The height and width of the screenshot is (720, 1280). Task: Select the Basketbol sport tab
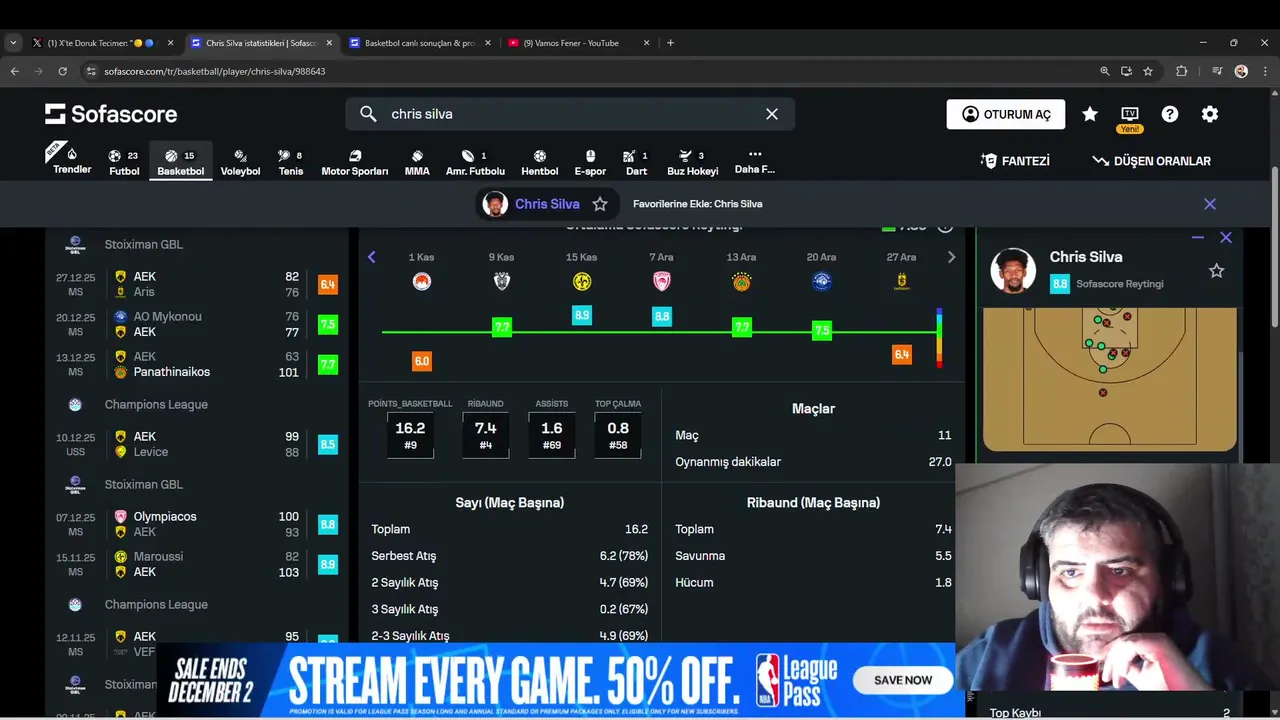click(180, 162)
